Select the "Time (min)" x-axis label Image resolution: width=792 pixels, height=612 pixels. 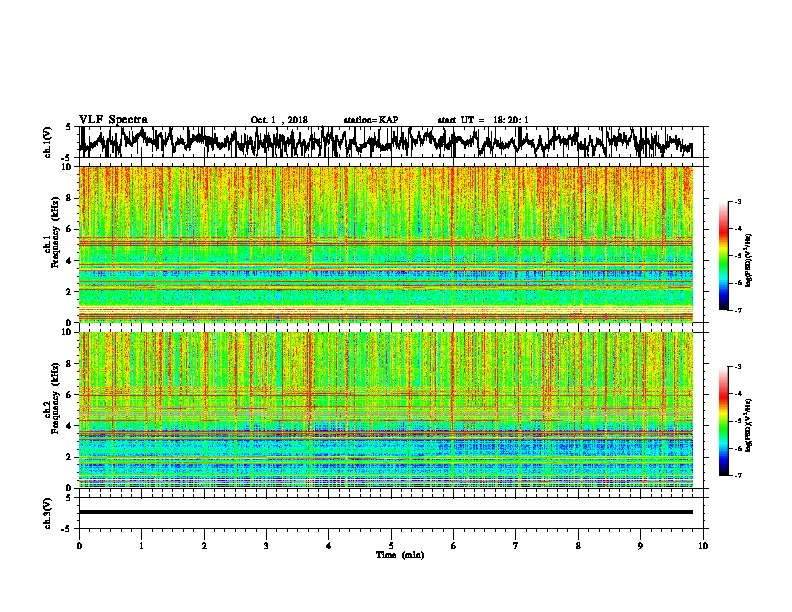coord(400,555)
